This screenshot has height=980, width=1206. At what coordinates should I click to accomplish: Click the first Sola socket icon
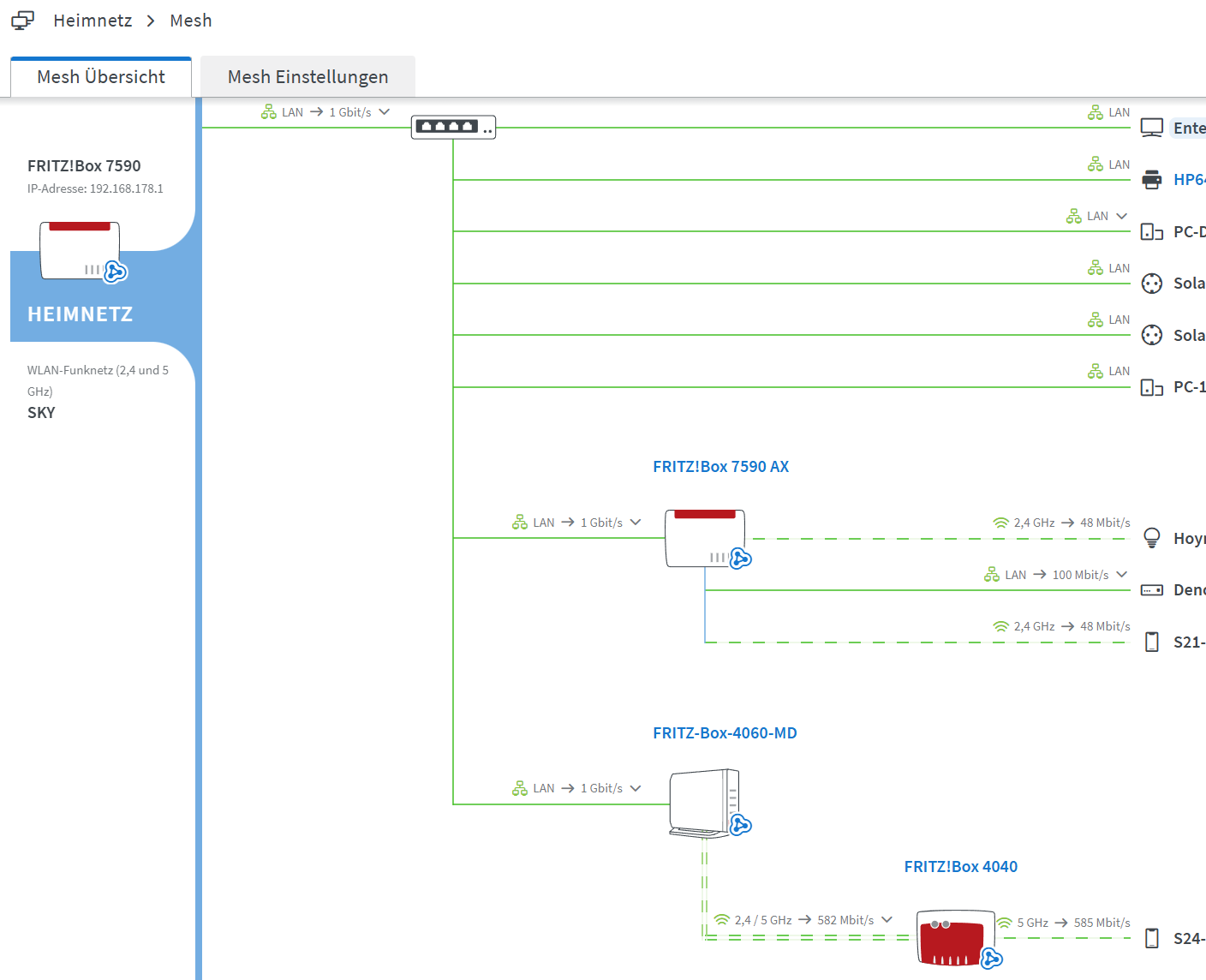(1152, 284)
